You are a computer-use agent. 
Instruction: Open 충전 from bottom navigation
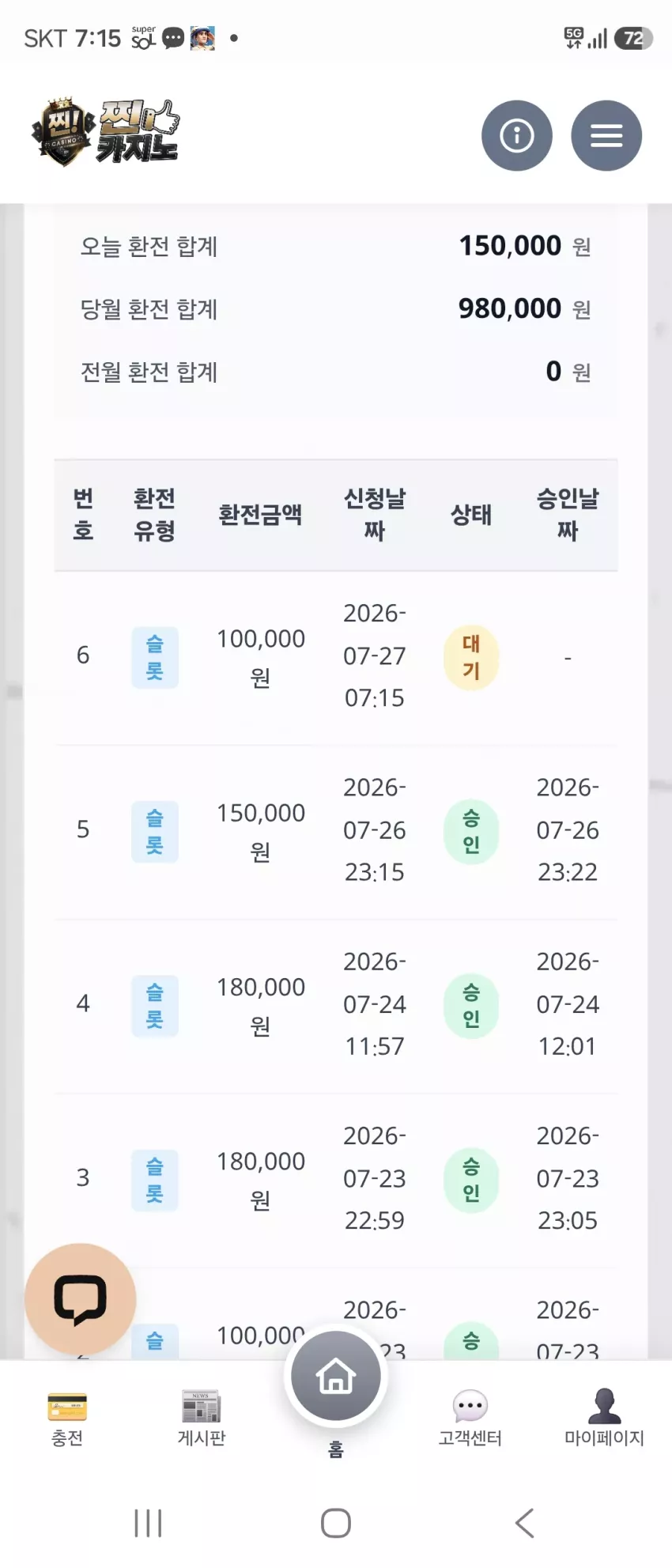pos(67,1419)
